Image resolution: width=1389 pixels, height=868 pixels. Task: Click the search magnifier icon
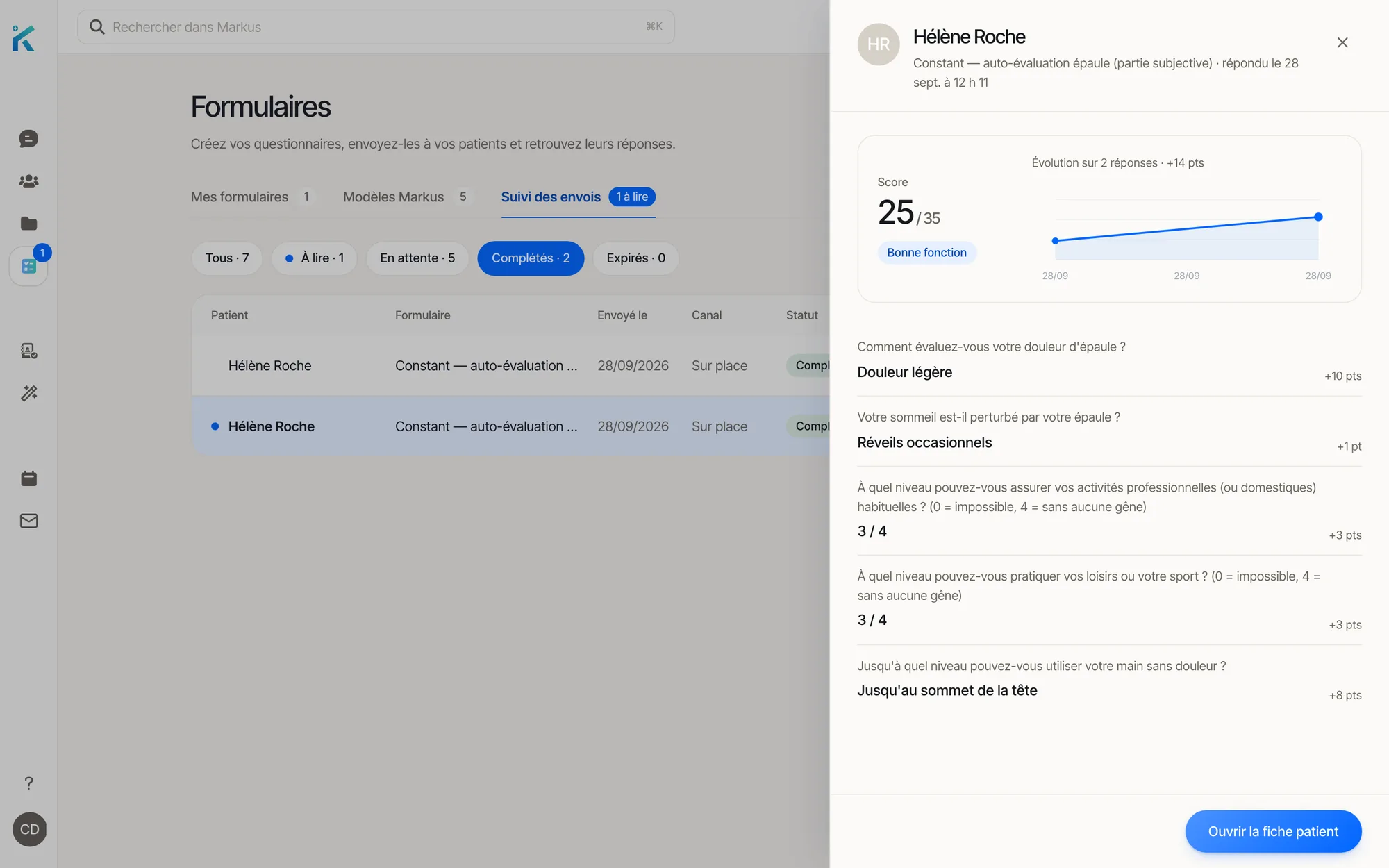pos(97,27)
